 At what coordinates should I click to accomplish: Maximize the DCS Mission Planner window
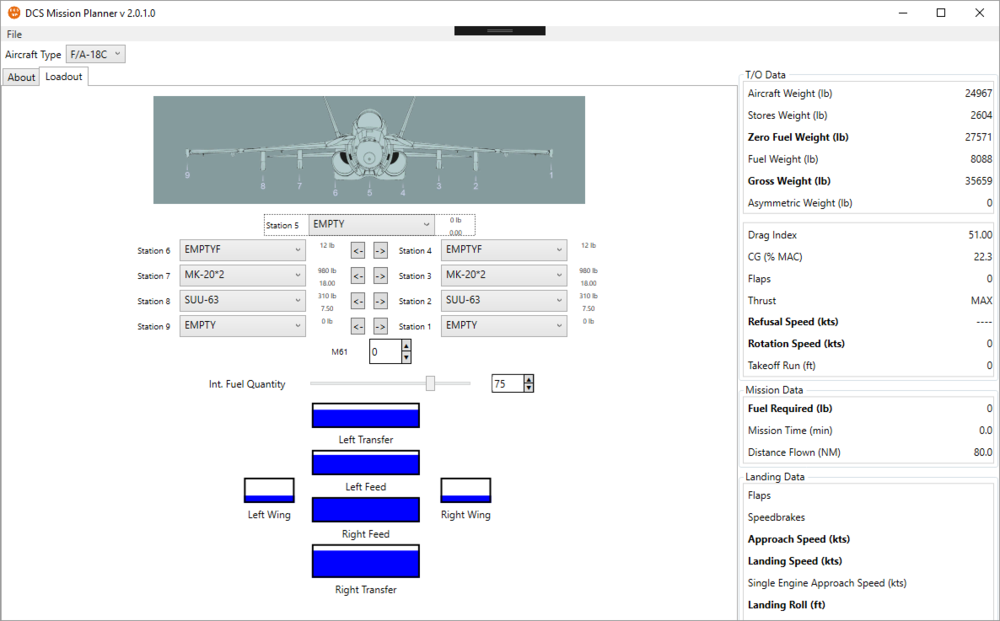click(941, 13)
